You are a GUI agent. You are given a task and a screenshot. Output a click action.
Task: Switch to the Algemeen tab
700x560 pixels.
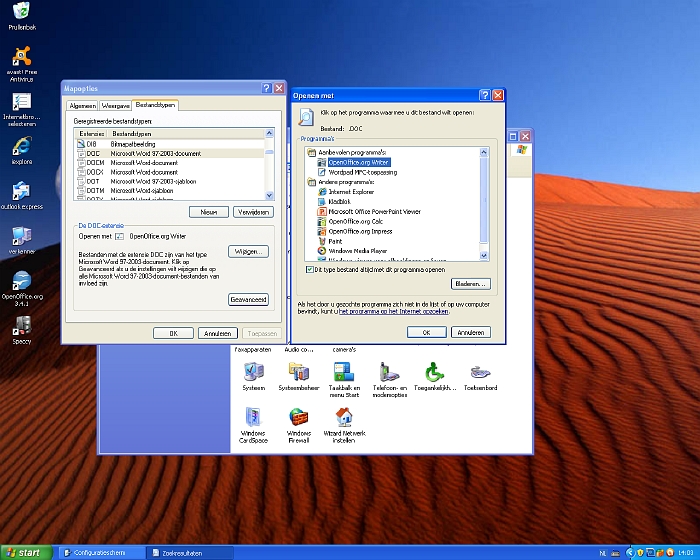click(x=83, y=106)
